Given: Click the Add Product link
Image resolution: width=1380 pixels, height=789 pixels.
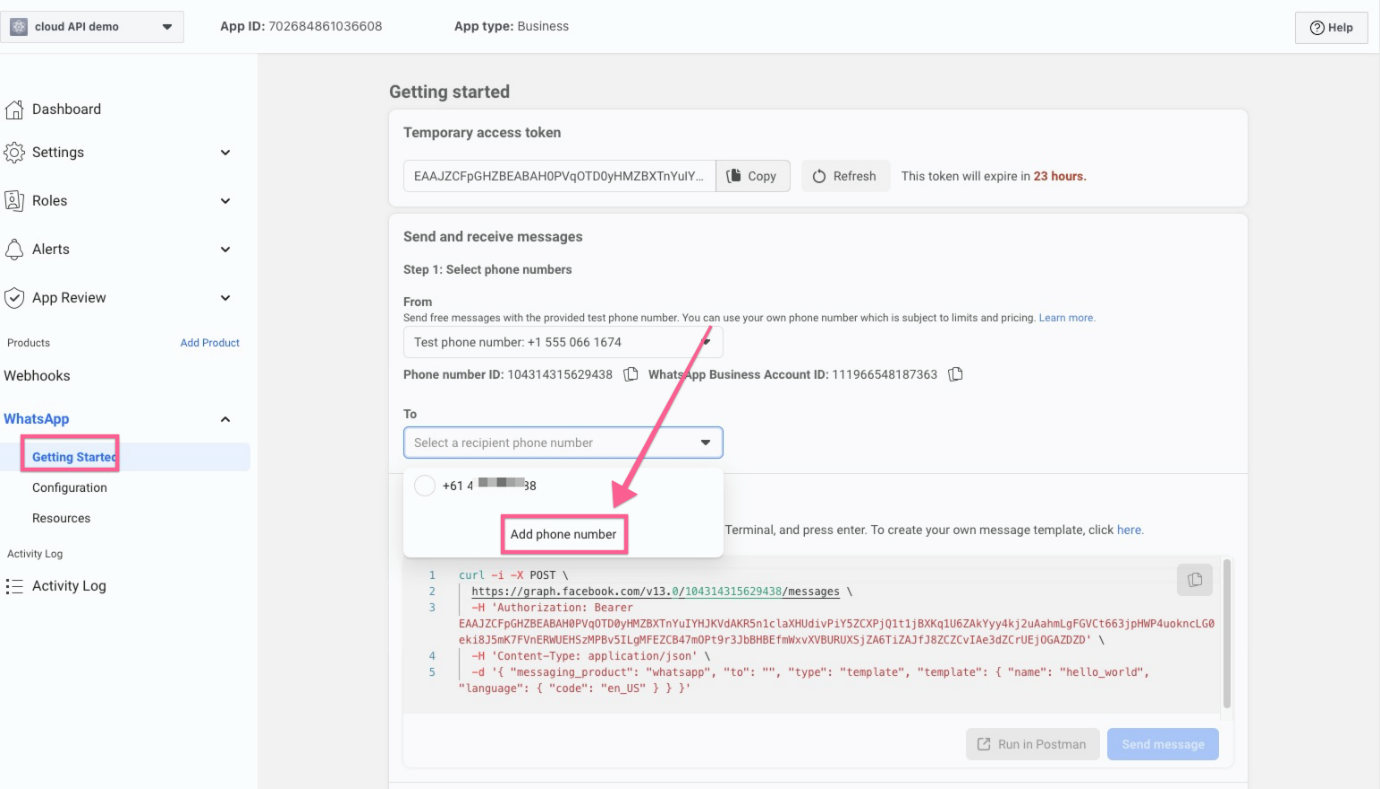Looking at the screenshot, I should pos(210,343).
